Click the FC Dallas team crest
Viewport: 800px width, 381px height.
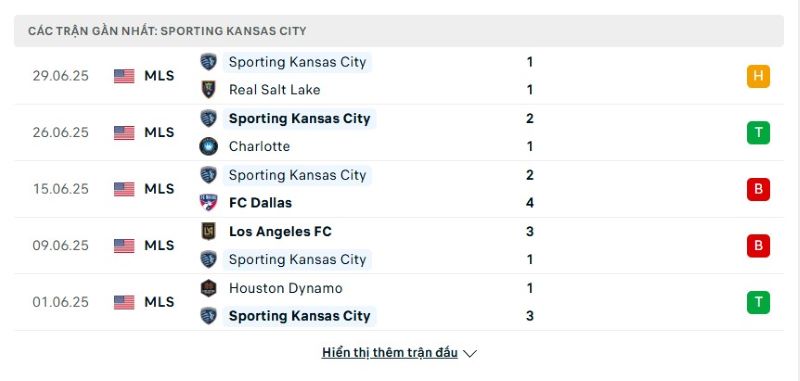click(x=208, y=202)
